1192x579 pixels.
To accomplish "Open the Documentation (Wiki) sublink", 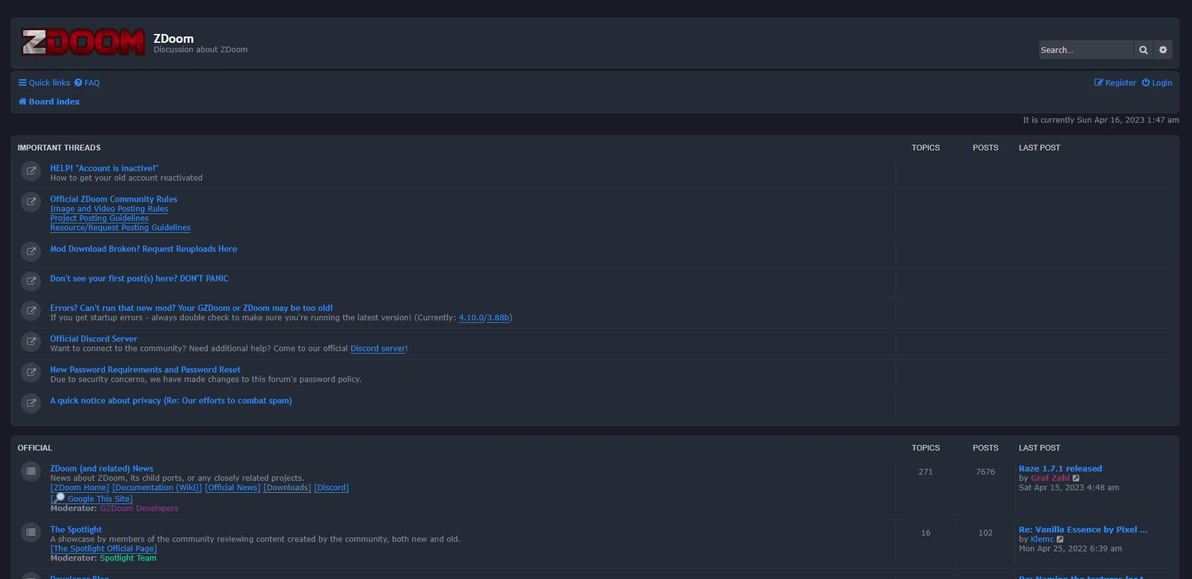I will 157,487.
